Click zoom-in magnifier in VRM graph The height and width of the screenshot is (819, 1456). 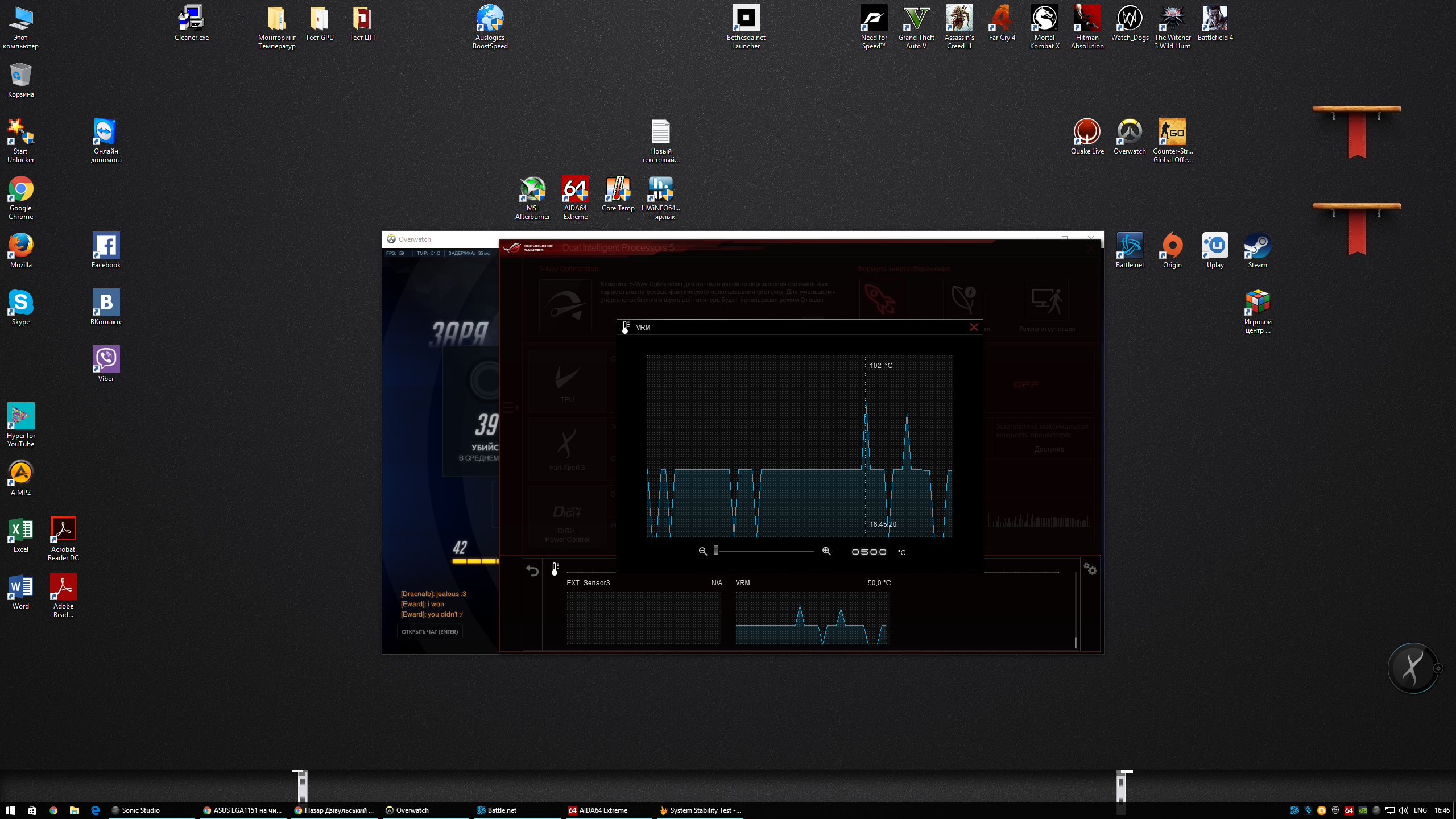pyautogui.click(x=826, y=551)
